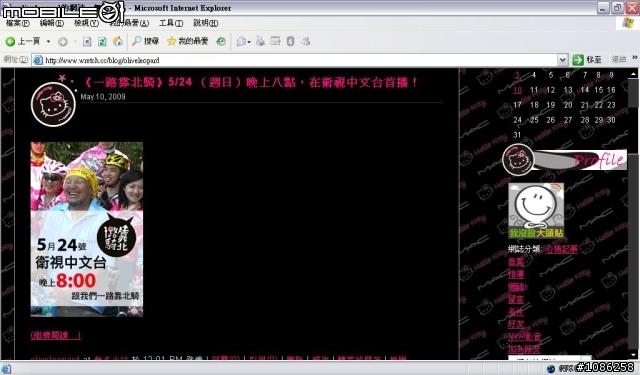Print the page with the printer icon

click(260, 41)
